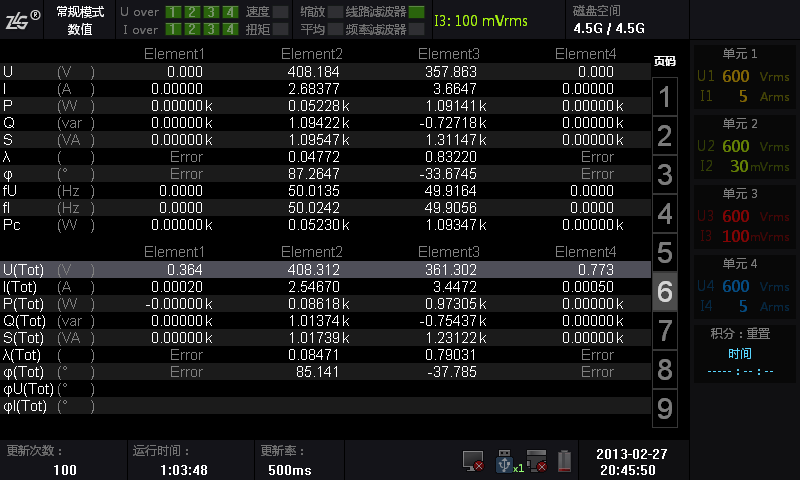Screen dimensions: 800x480
Task: Toggle the 线路滤波器 line filter indicator
Action: click(x=417, y=12)
